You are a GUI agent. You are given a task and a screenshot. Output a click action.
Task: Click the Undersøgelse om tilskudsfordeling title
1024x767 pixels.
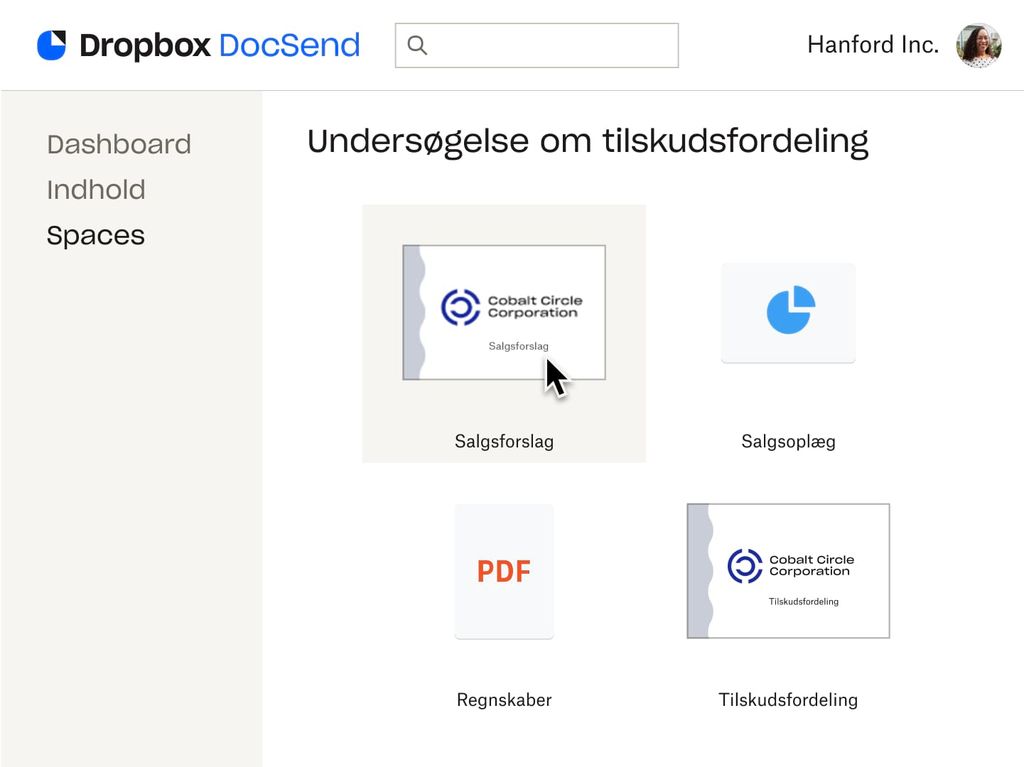coord(588,141)
